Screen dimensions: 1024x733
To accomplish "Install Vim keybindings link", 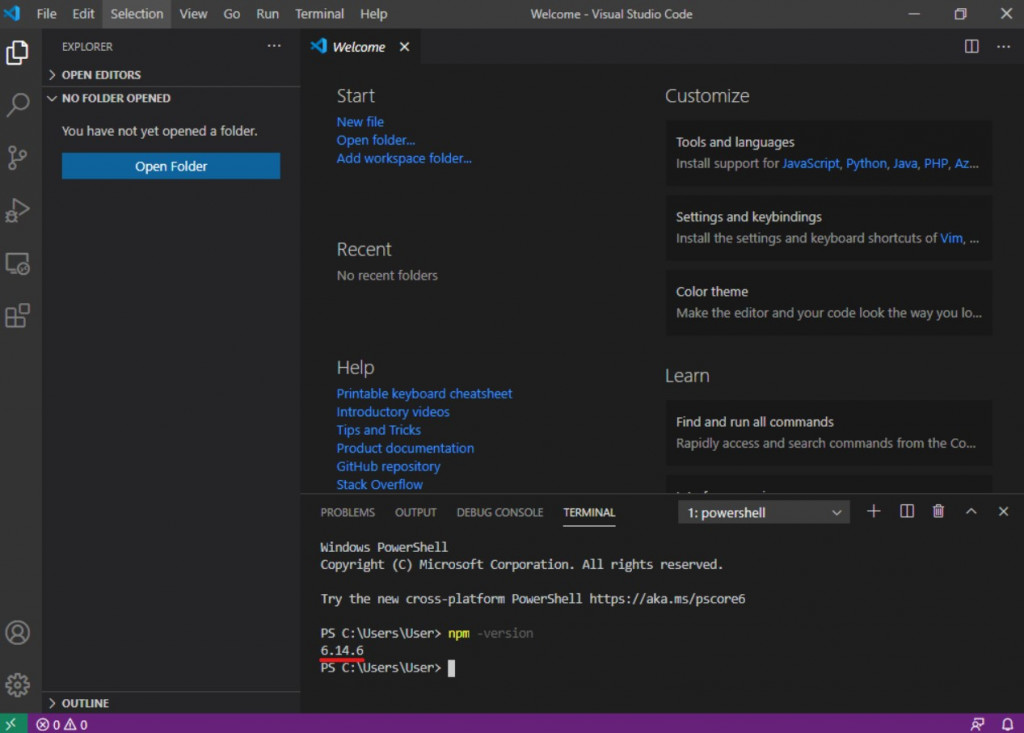I will 951,238.
